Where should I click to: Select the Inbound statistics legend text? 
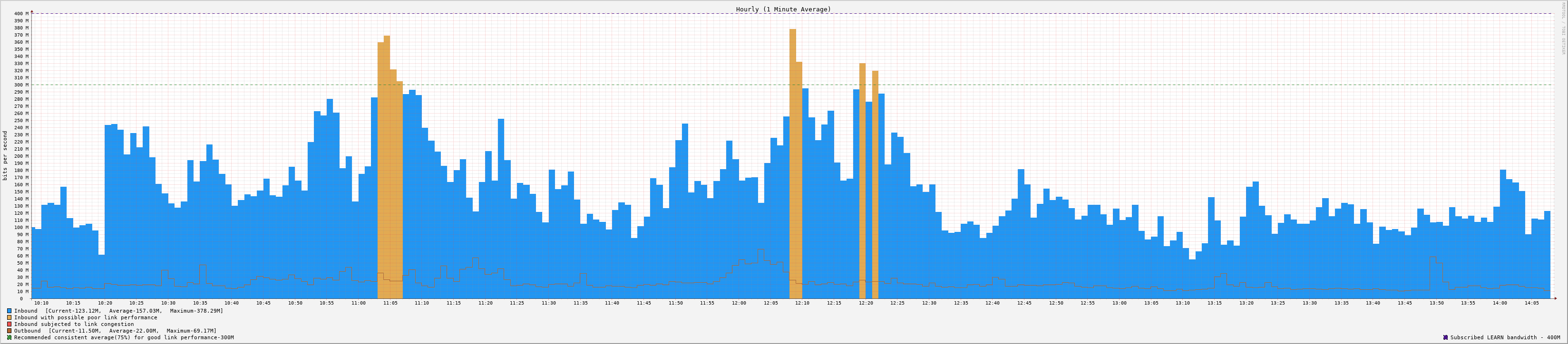119,311
